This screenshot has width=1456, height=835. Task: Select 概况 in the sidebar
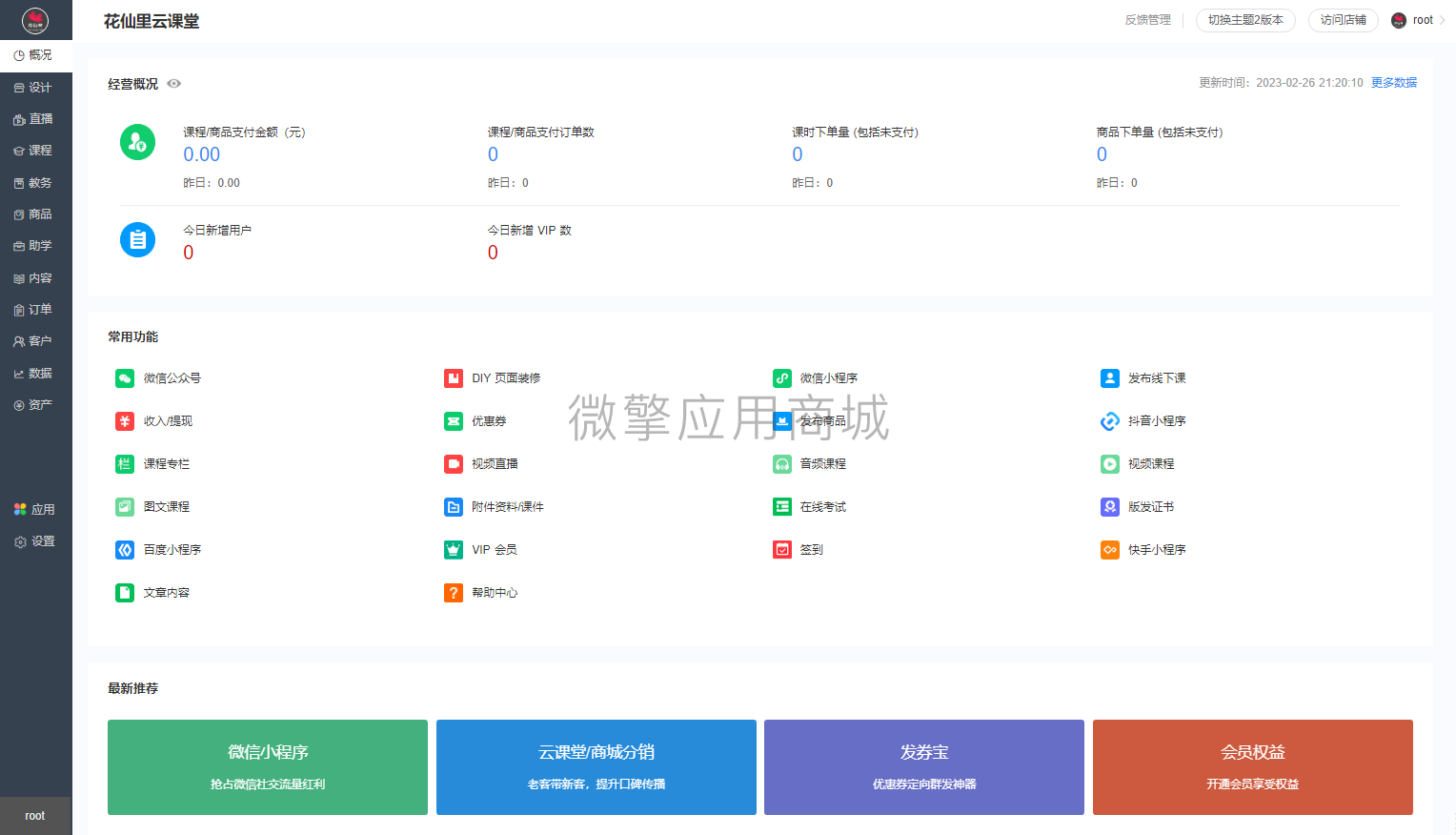click(36, 55)
